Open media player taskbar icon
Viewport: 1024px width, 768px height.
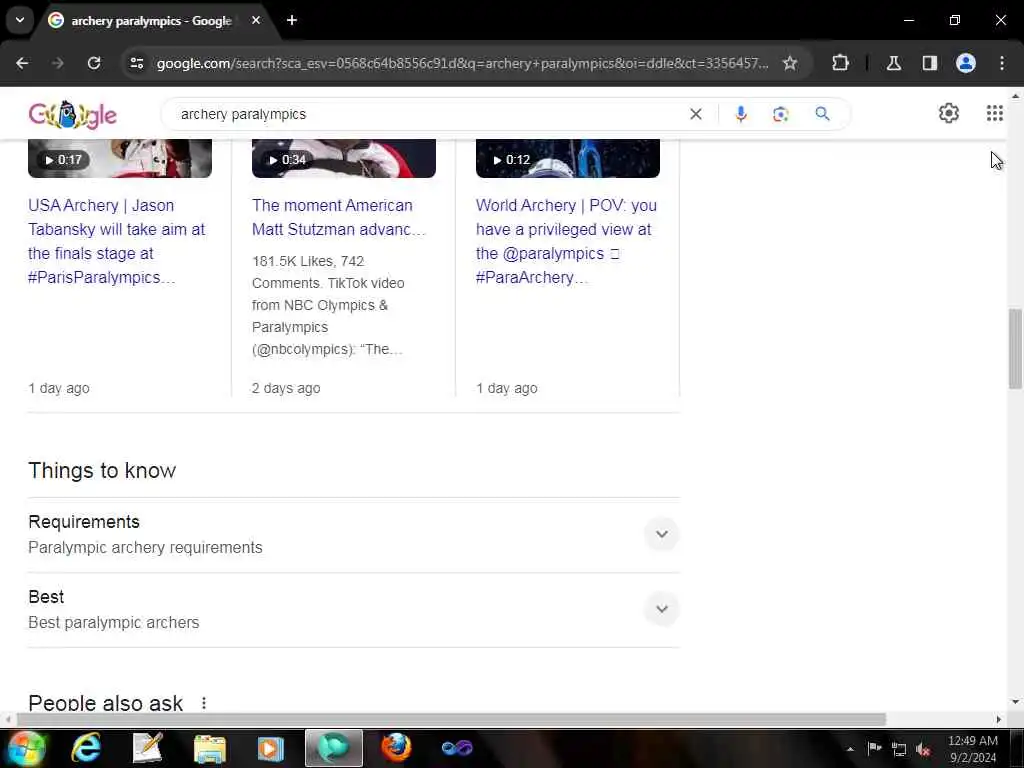[270, 748]
